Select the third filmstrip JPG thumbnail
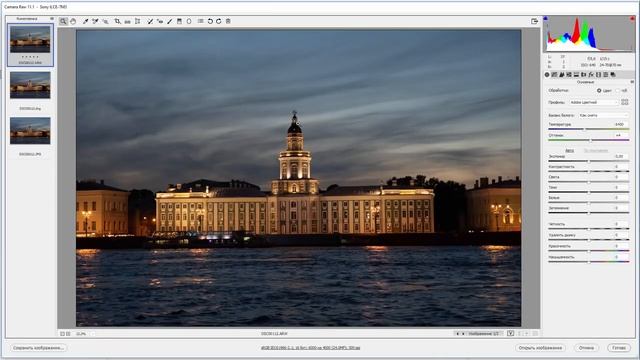This screenshot has width=640, height=360. click(x=30, y=131)
